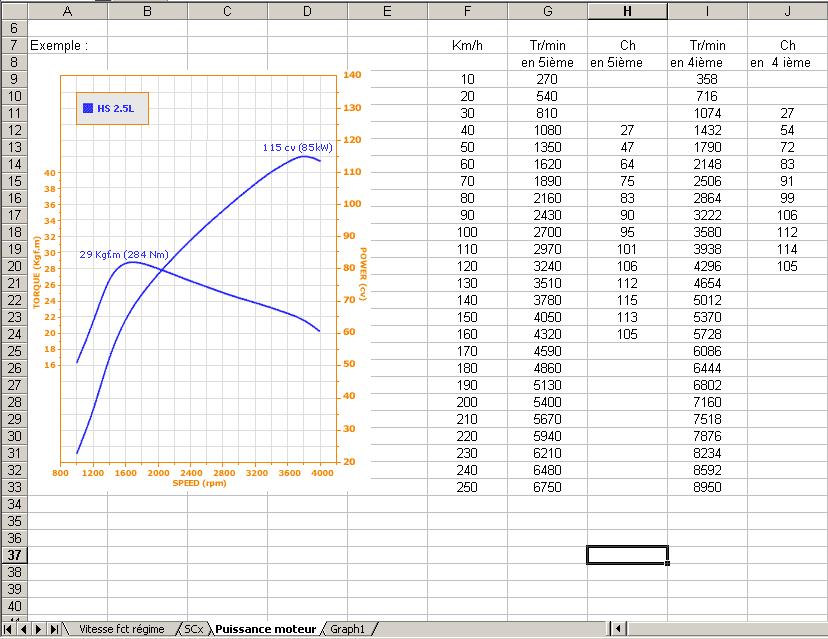Screen dimensions: 828x639
Task: Switch to the Vitesse fct régime sheet
Action: click(121, 629)
